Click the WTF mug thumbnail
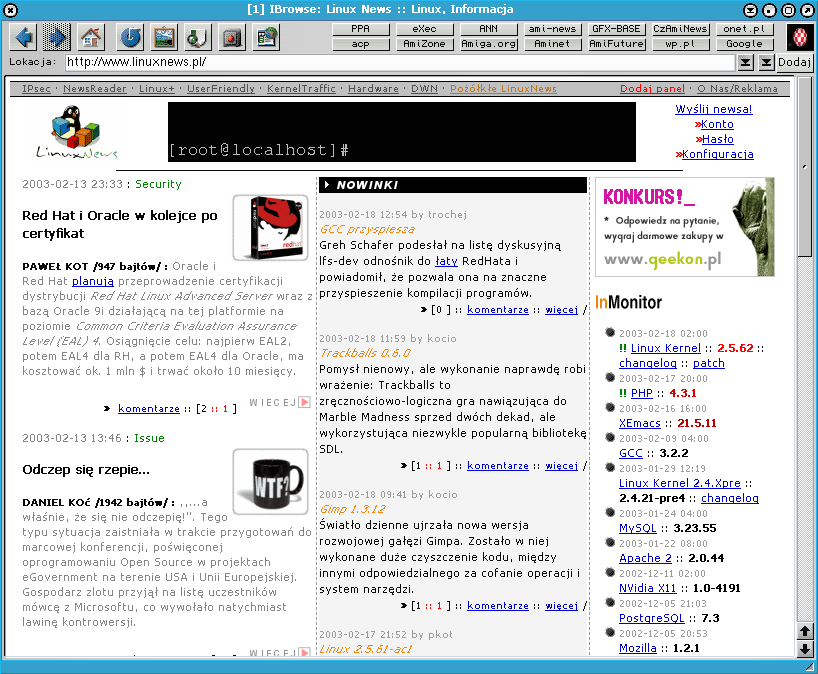Screen dimensions: 818x674 270,482
